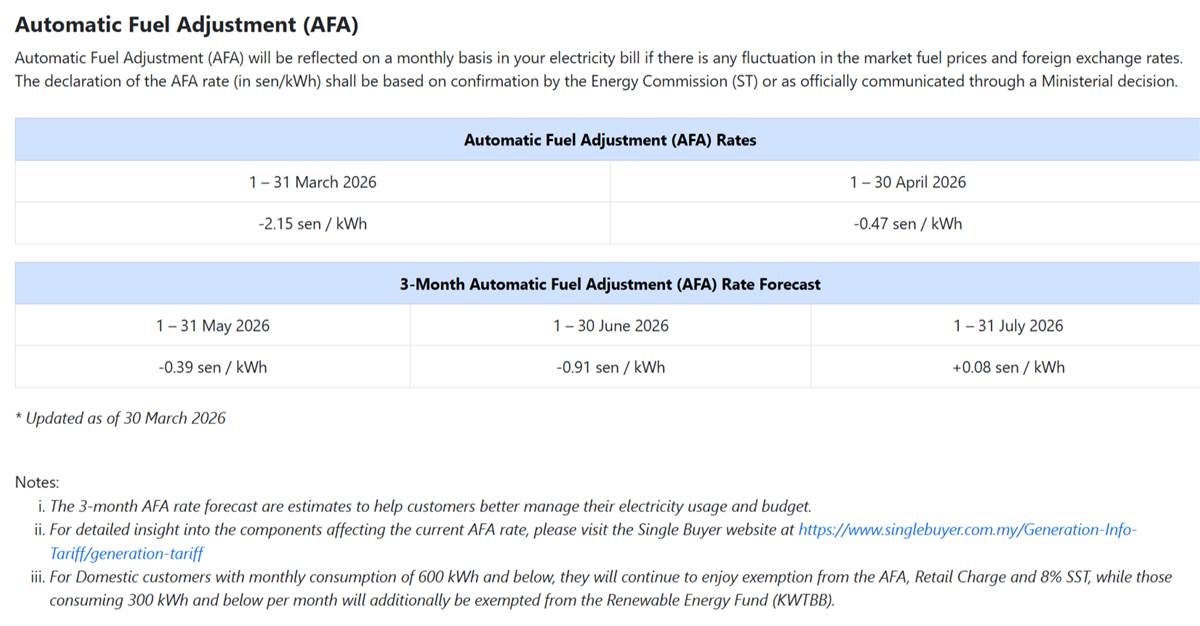Click the sentence about monthly electricity bill fluctuation
This screenshot has width=1200, height=626.
[598, 58]
